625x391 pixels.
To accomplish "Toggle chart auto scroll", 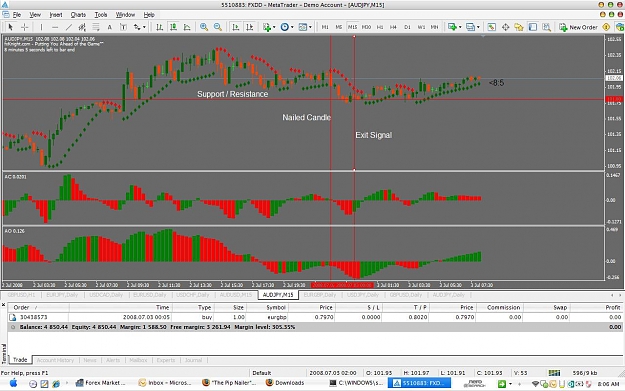I will [x=236, y=27].
